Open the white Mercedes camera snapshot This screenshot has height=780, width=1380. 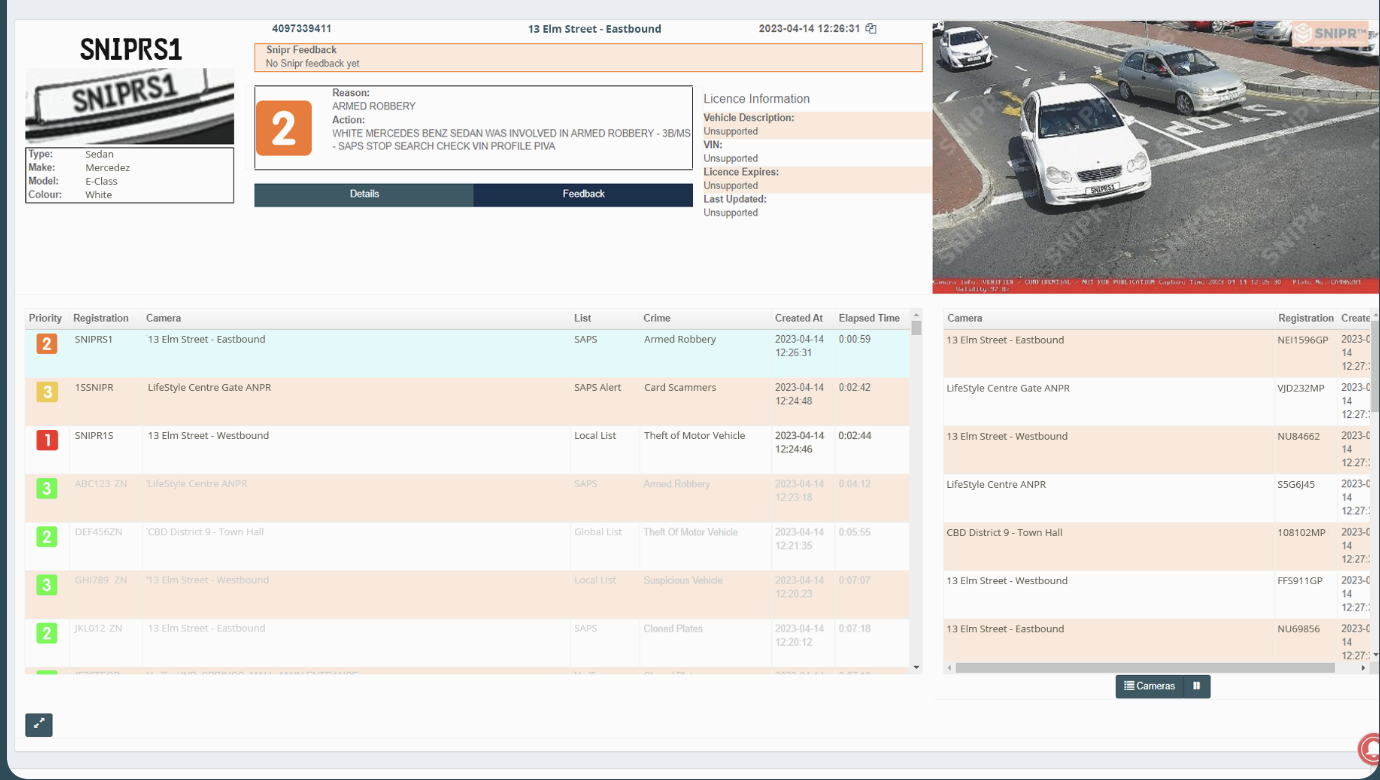coord(1156,157)
